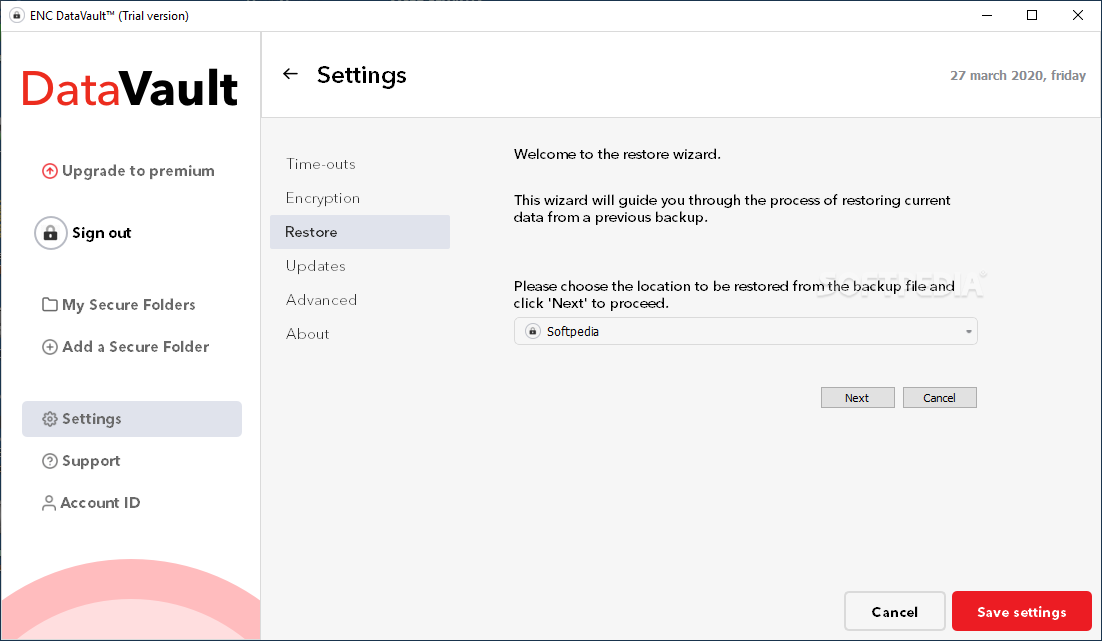1102x641 pixels.
Task: Click the Support question mark icon
Action: (x=50, y=461)
